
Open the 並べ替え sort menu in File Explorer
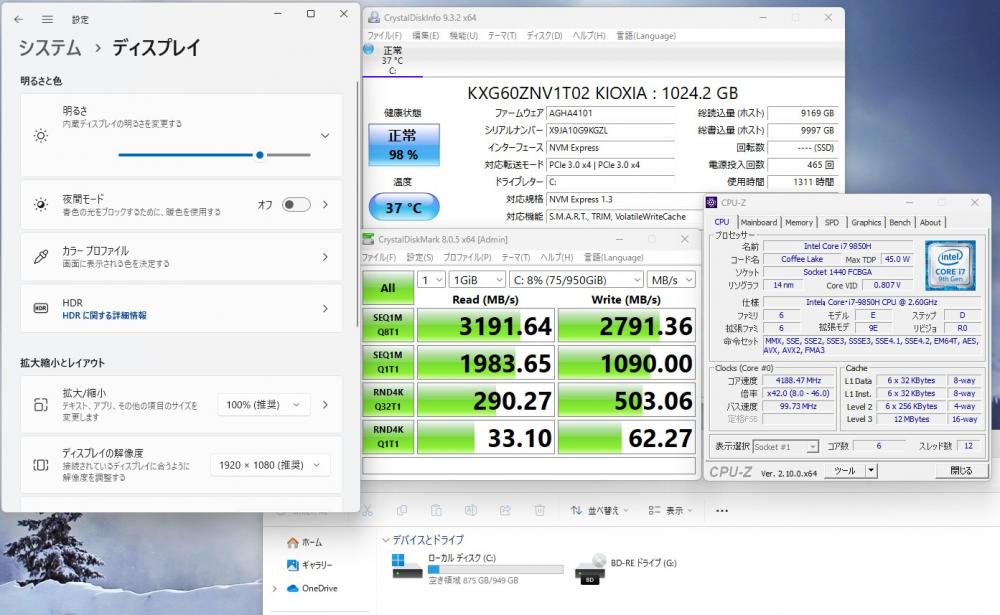click(599, 510)
